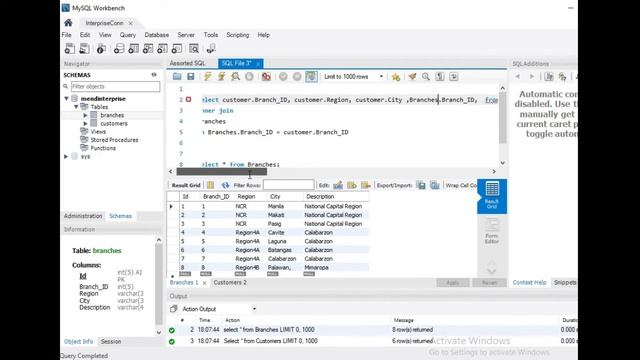Edit current row icon in result toolbar

(338, 185)
